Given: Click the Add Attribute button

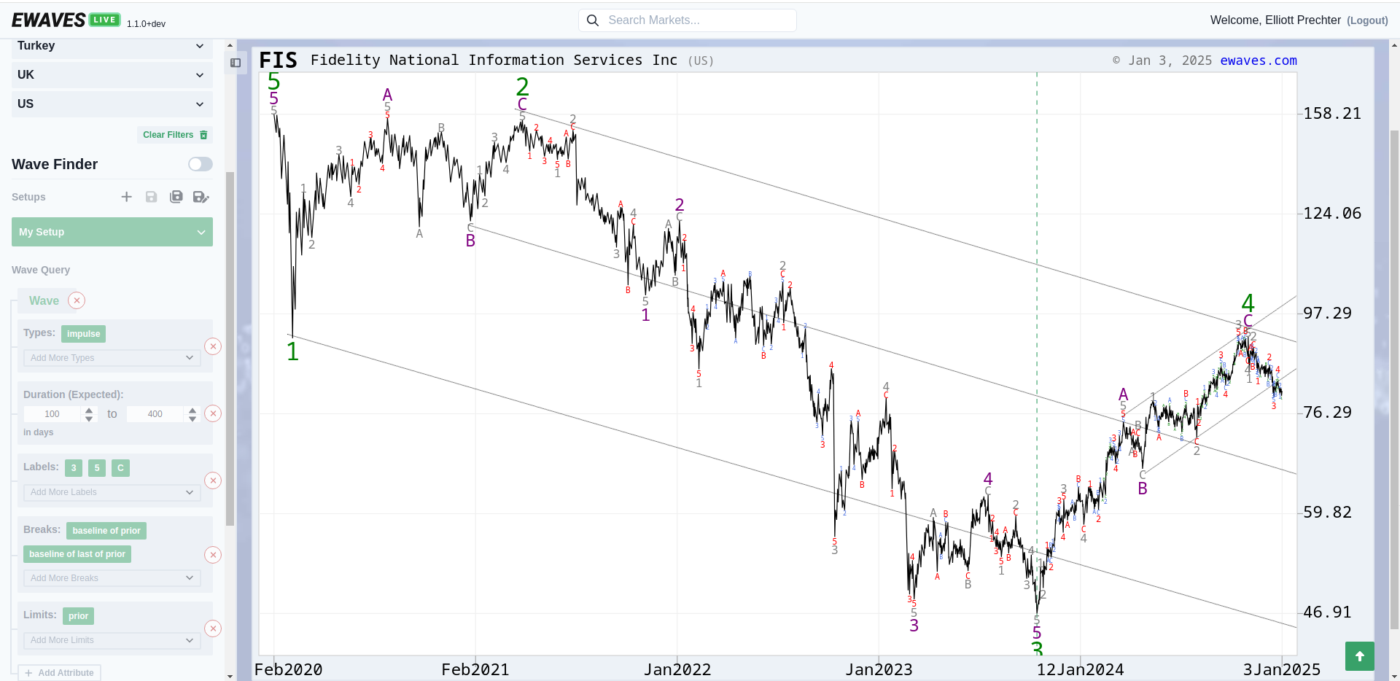Looking at the screenshot, I should [x=59, y=673].
